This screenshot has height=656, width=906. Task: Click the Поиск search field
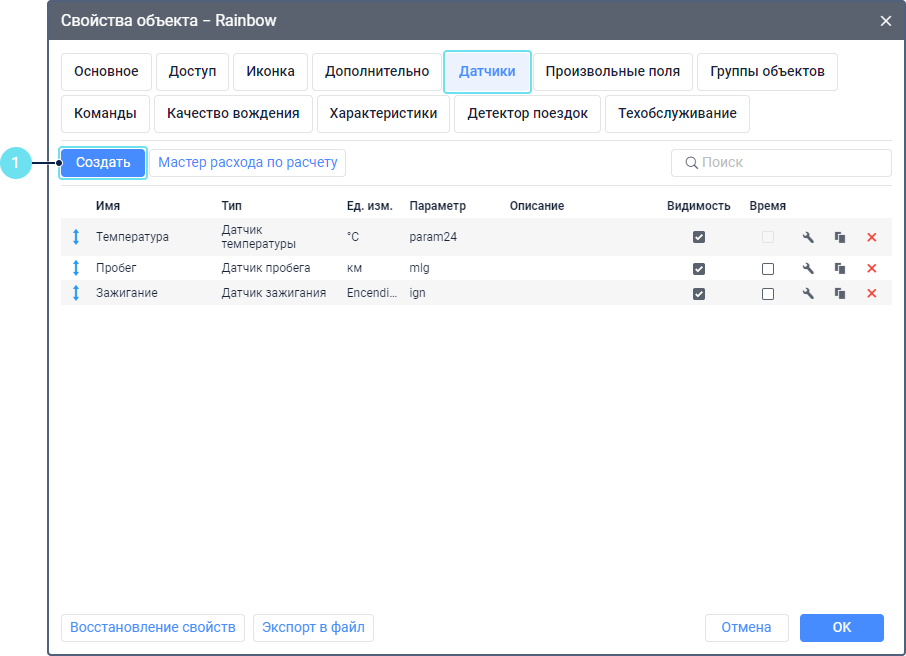point(781,163)
